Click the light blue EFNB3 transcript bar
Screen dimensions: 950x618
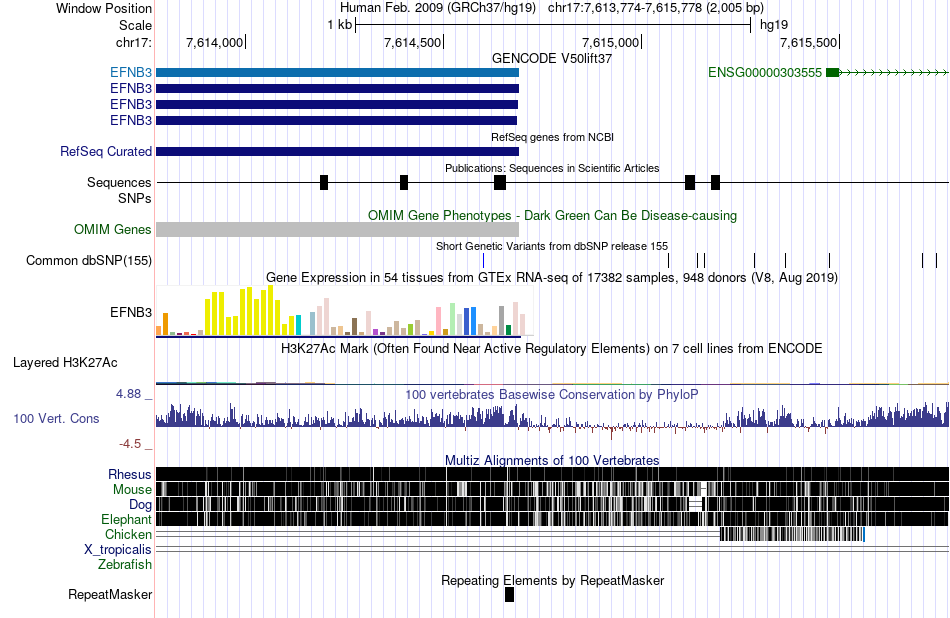coord(337,73)
